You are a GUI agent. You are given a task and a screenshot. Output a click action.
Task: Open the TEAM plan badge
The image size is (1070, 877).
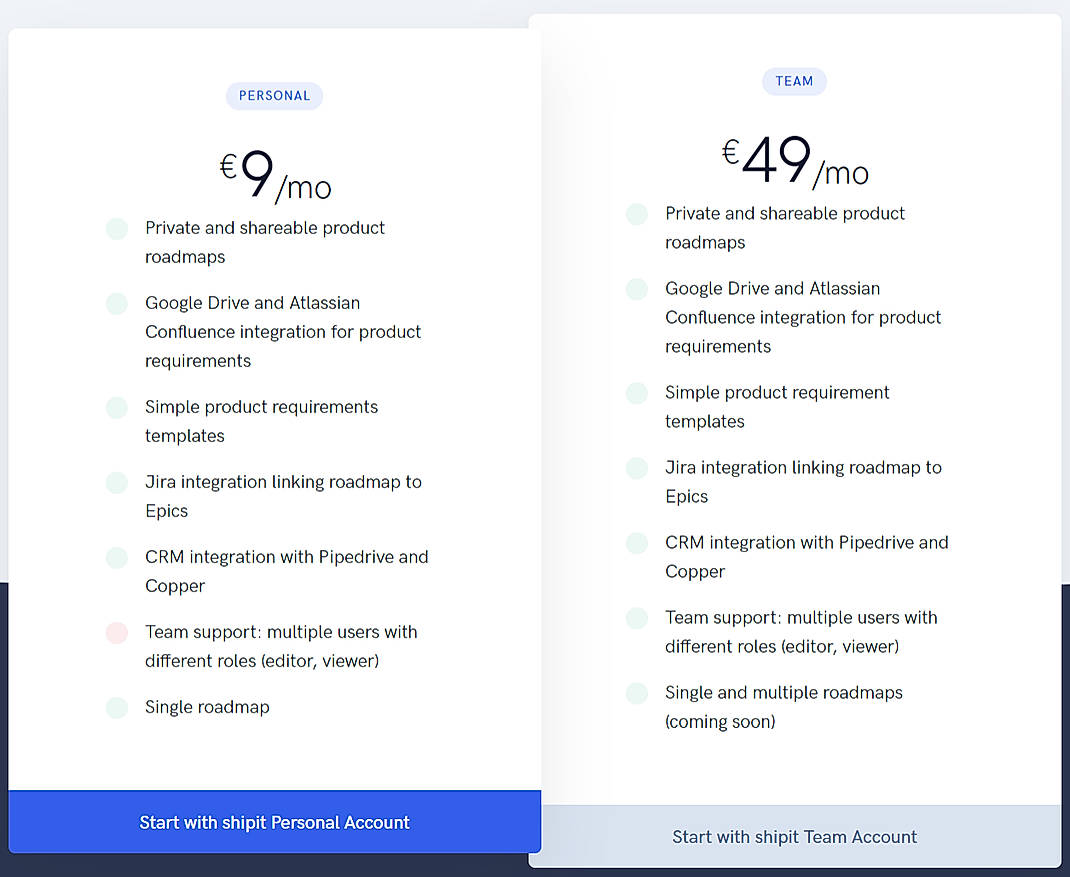coord(794,81)
